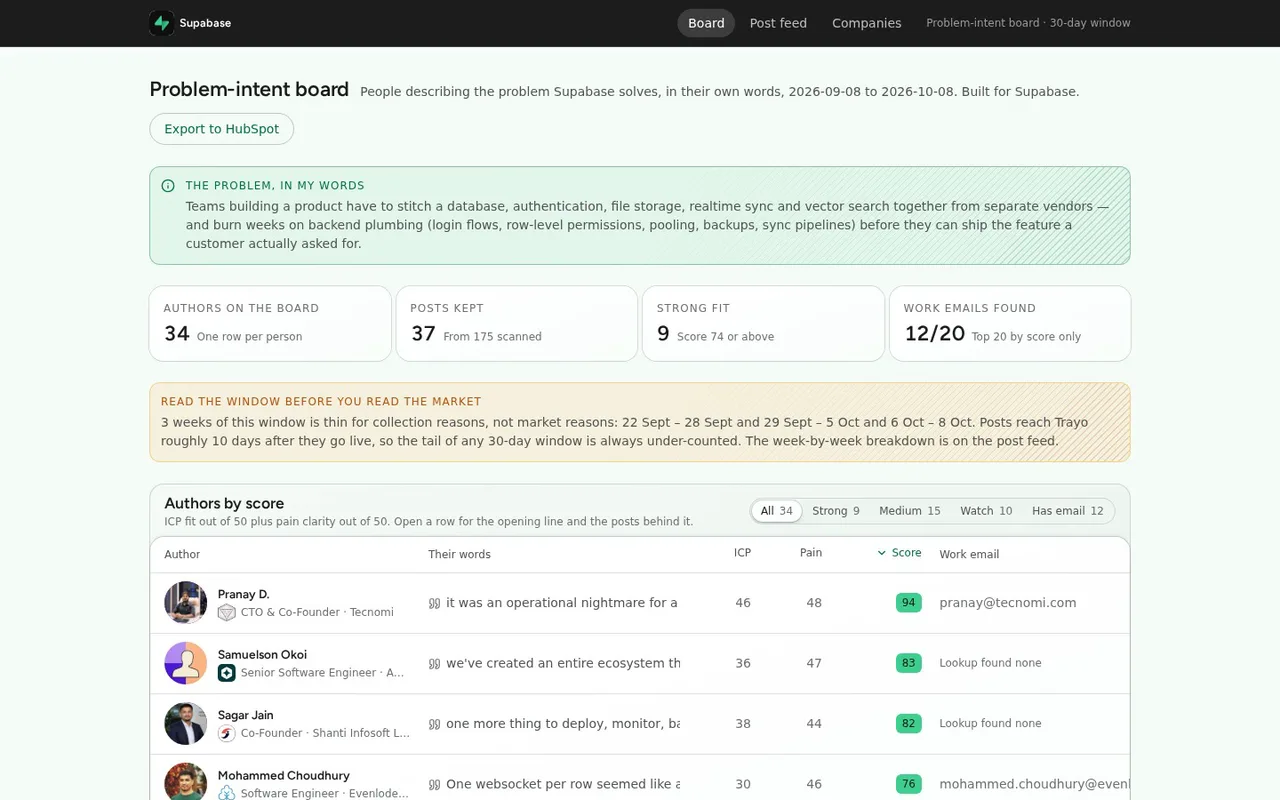Show only authors with Has email 12
This screenshot has height=800, width=1280.
coord(1068,511)
